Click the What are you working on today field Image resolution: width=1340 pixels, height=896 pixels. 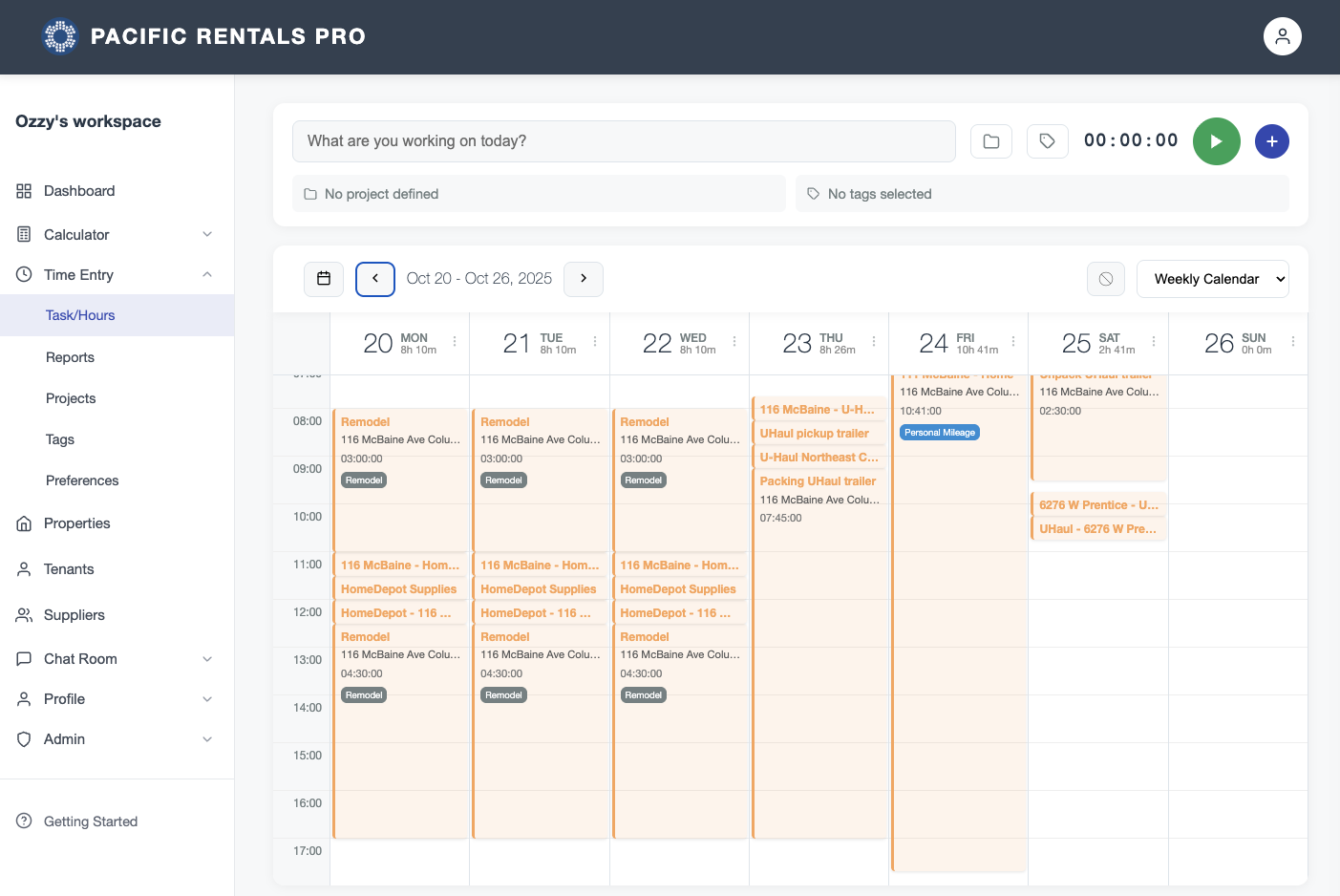pos(624,140)
